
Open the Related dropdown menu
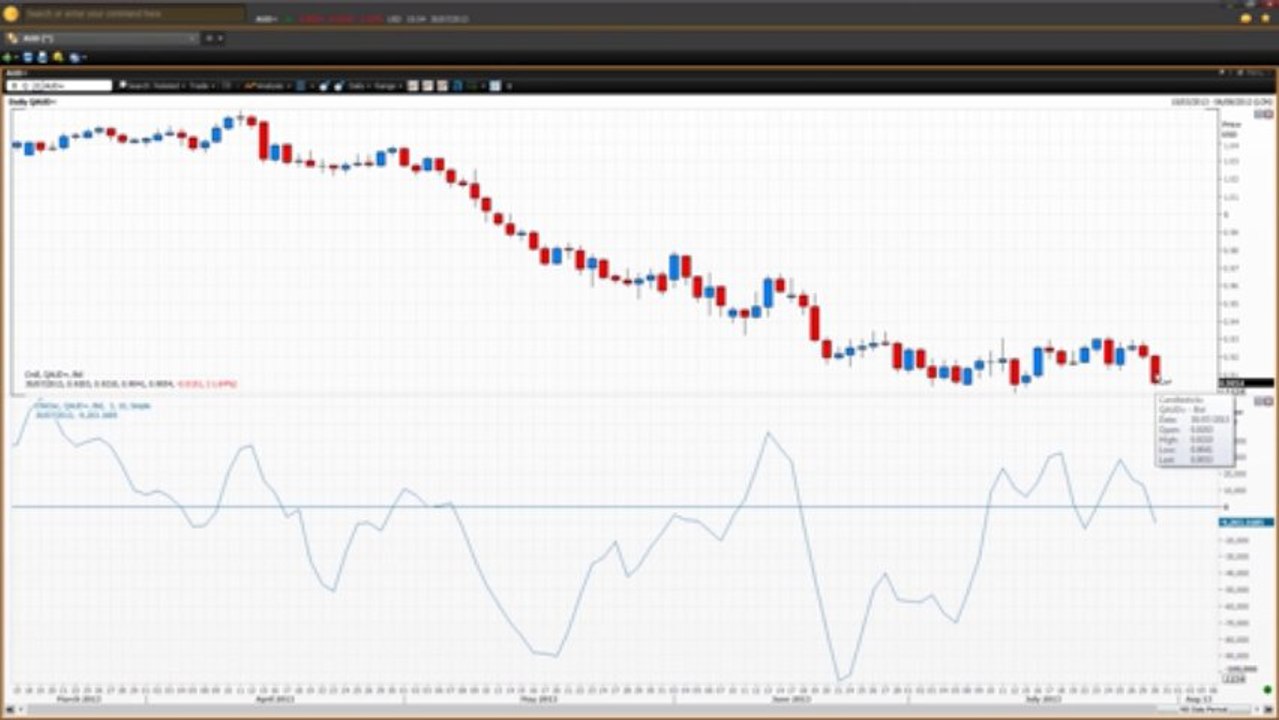[171, 86]
